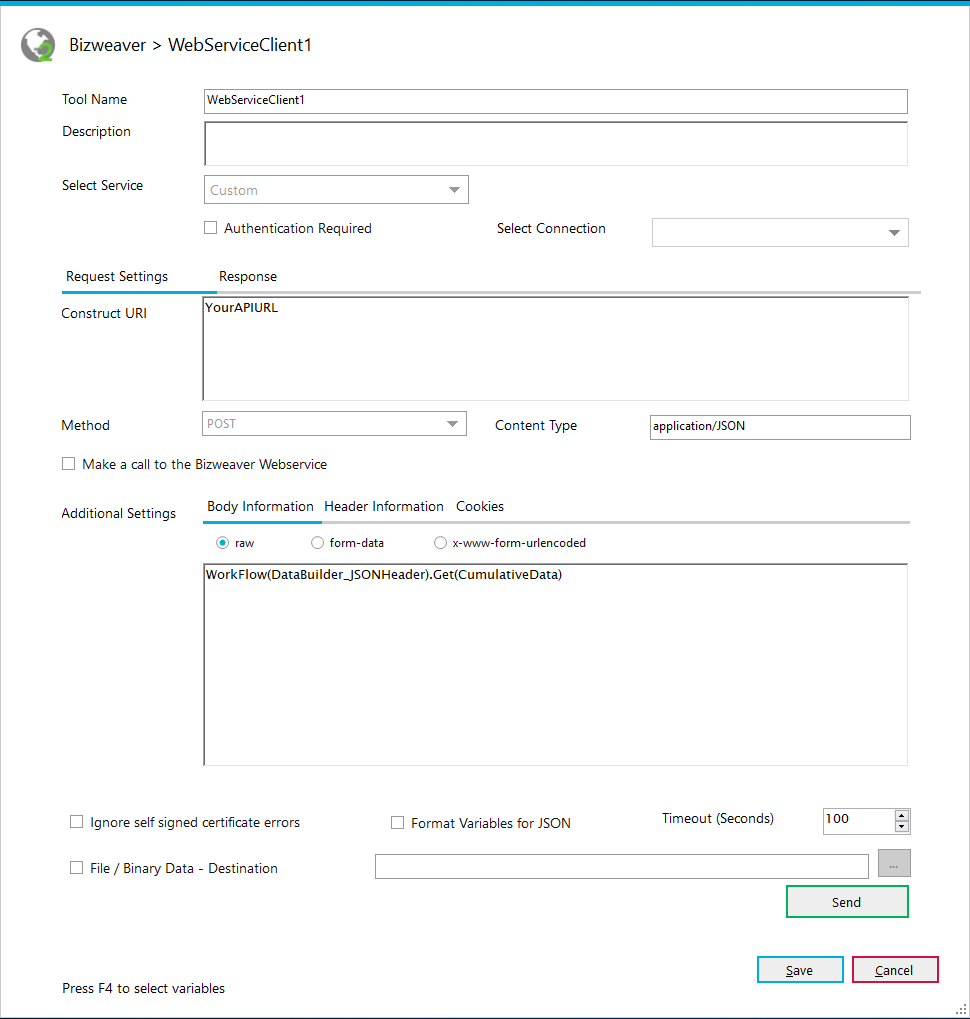Click the Cancel button
Screen dimensions: 970x1019
click(895, 970)
